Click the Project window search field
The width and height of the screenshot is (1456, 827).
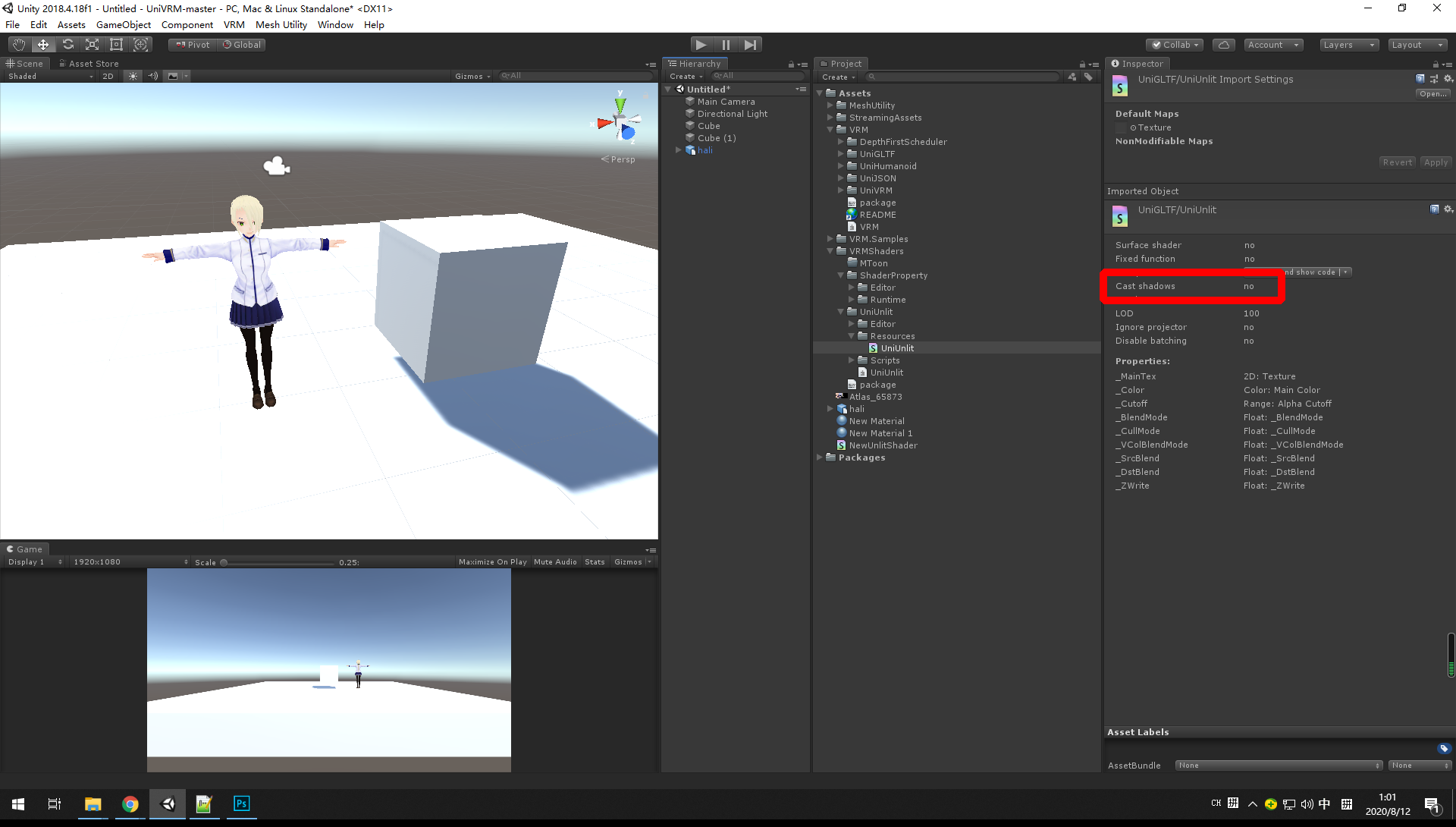tap(963, 77)
